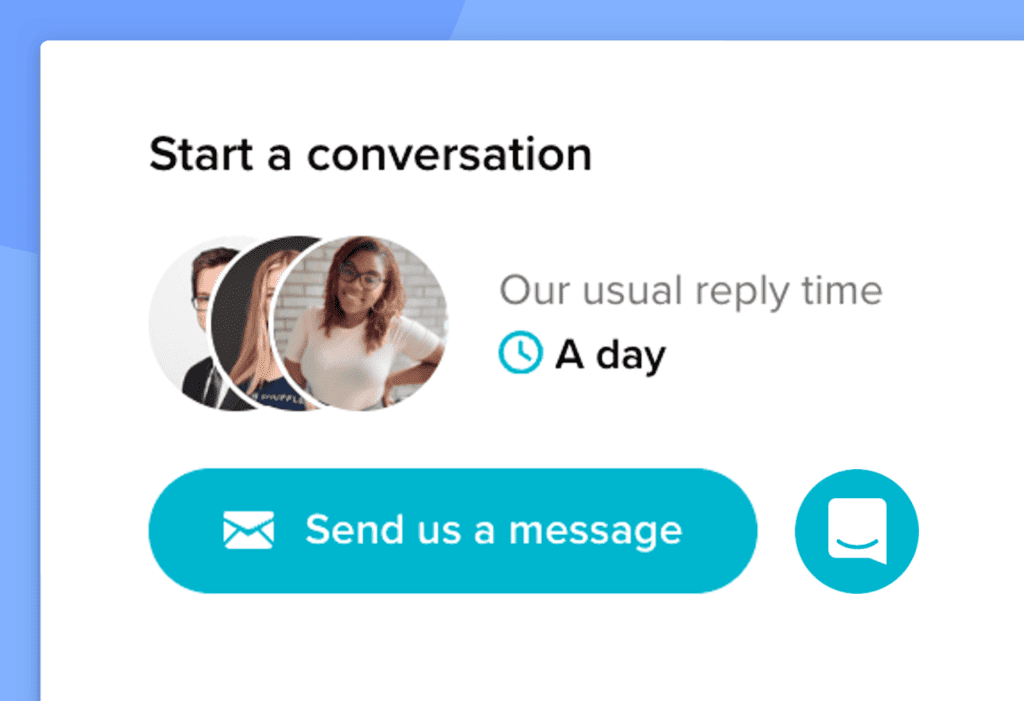Click the Our usual reply time text

(691, 290)
